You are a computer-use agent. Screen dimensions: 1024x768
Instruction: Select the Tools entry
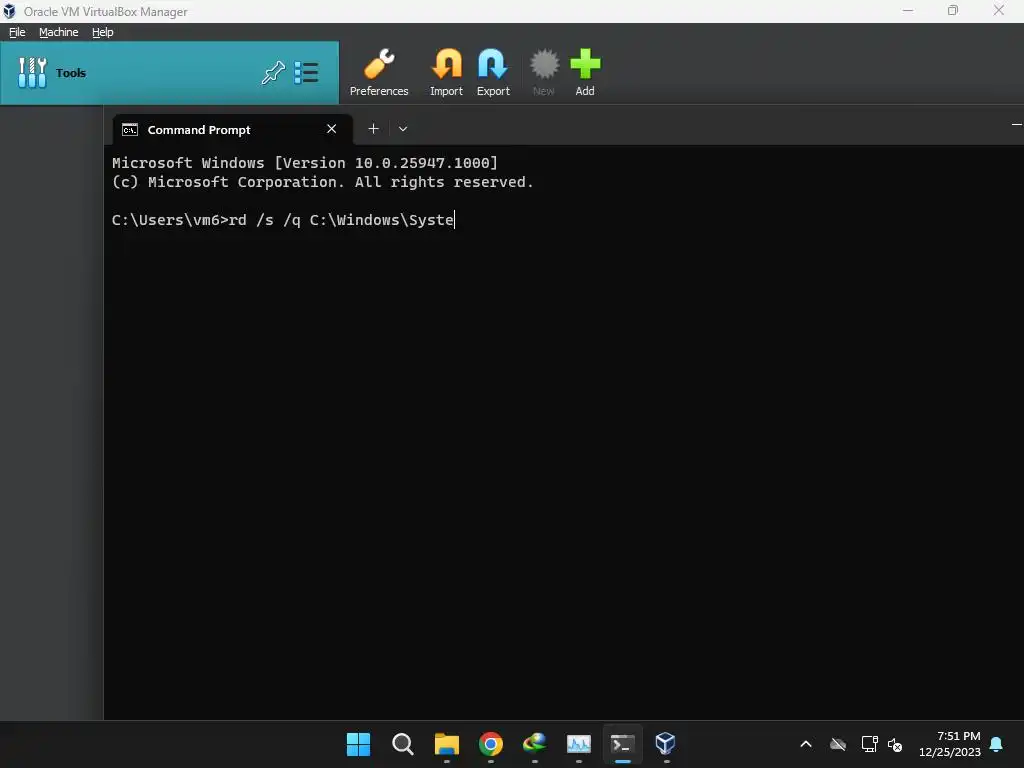click(x=169, y=72)
